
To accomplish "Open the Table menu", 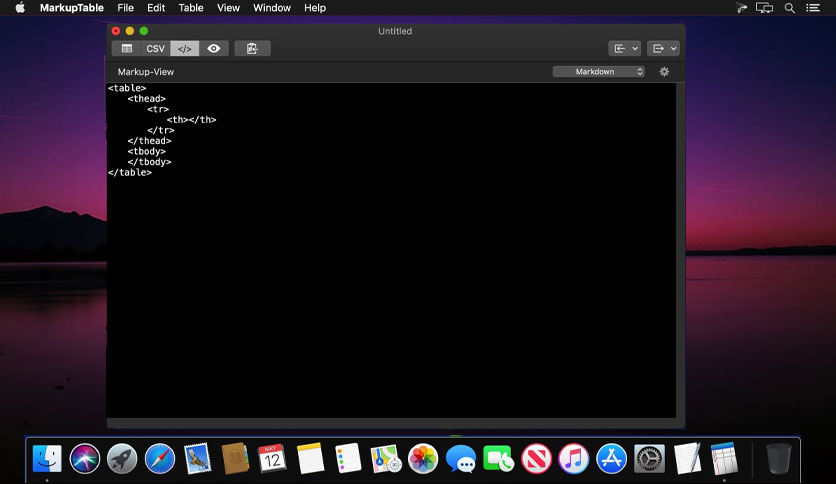I will point(191,8).
